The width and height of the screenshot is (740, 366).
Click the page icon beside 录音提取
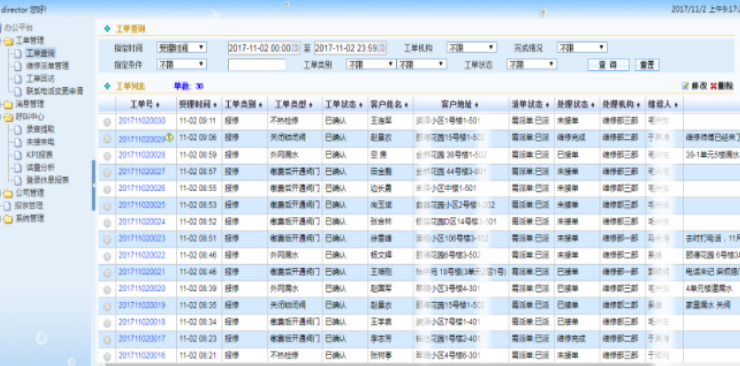18,130
